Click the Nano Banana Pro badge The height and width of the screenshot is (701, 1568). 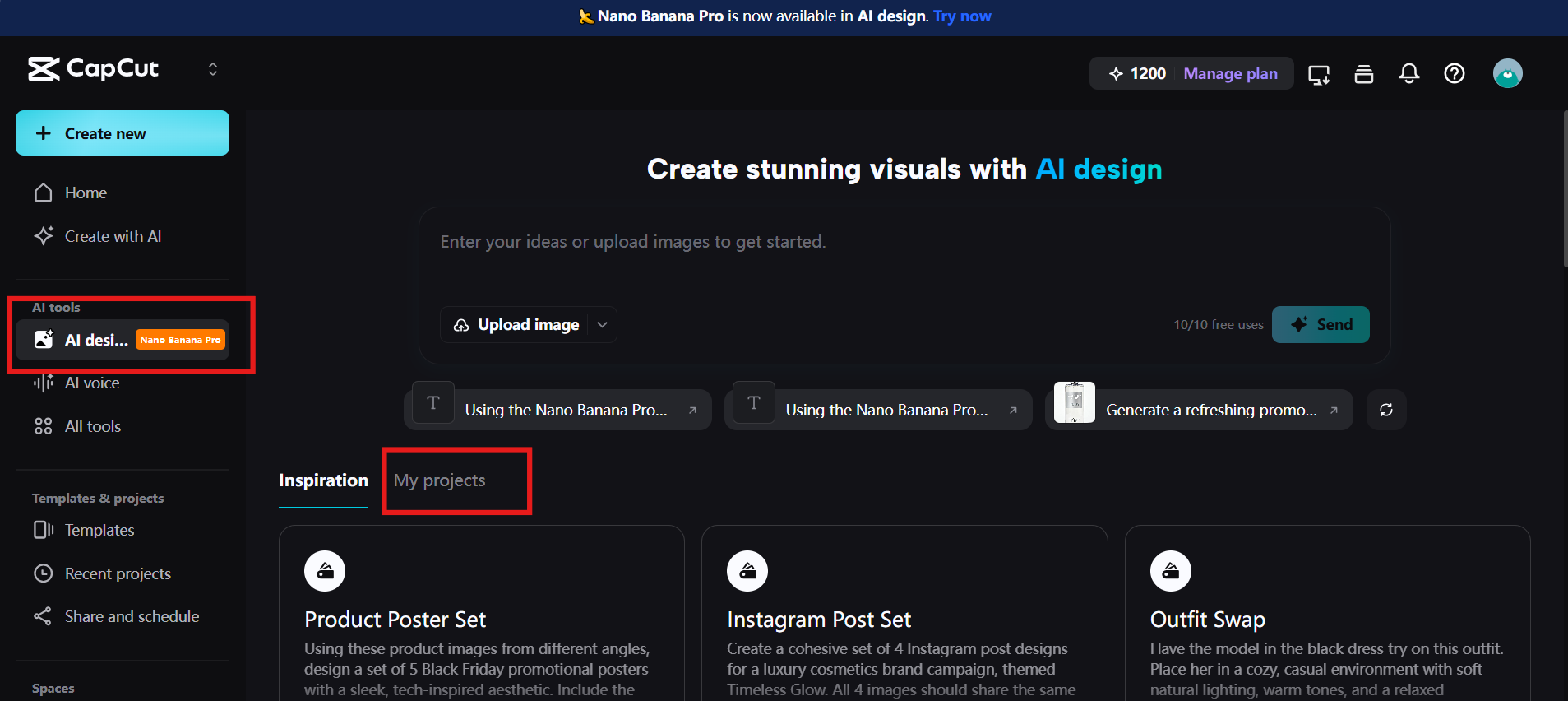[180, 340]
